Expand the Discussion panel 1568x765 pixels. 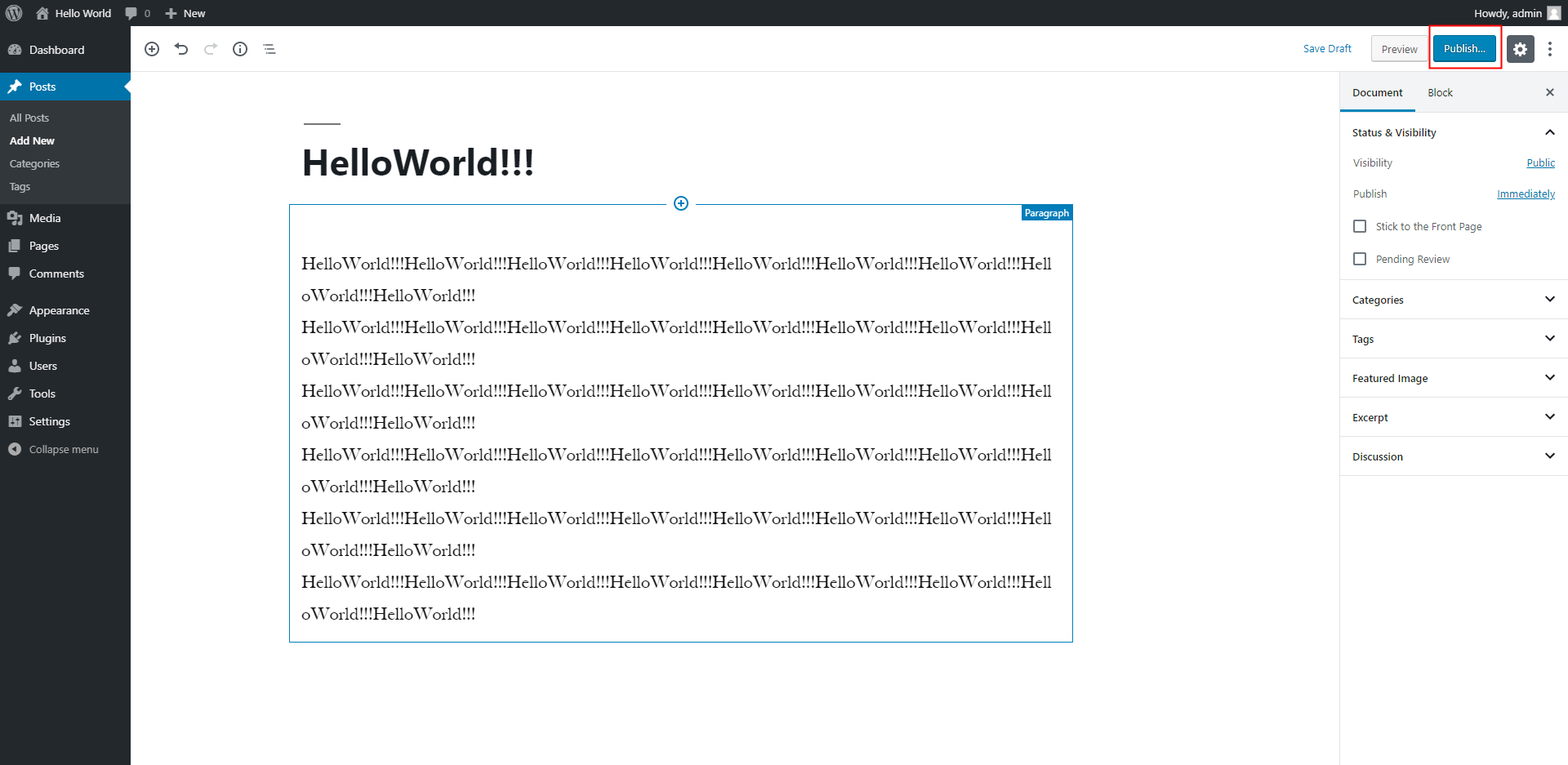coord(1454,456)
